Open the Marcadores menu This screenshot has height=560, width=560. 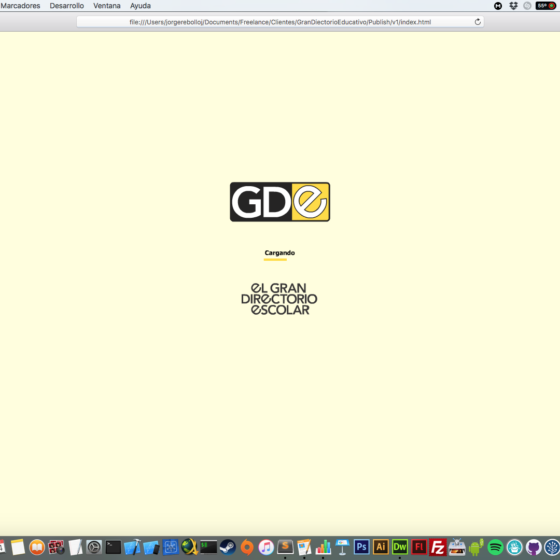(x=20, y=6)
